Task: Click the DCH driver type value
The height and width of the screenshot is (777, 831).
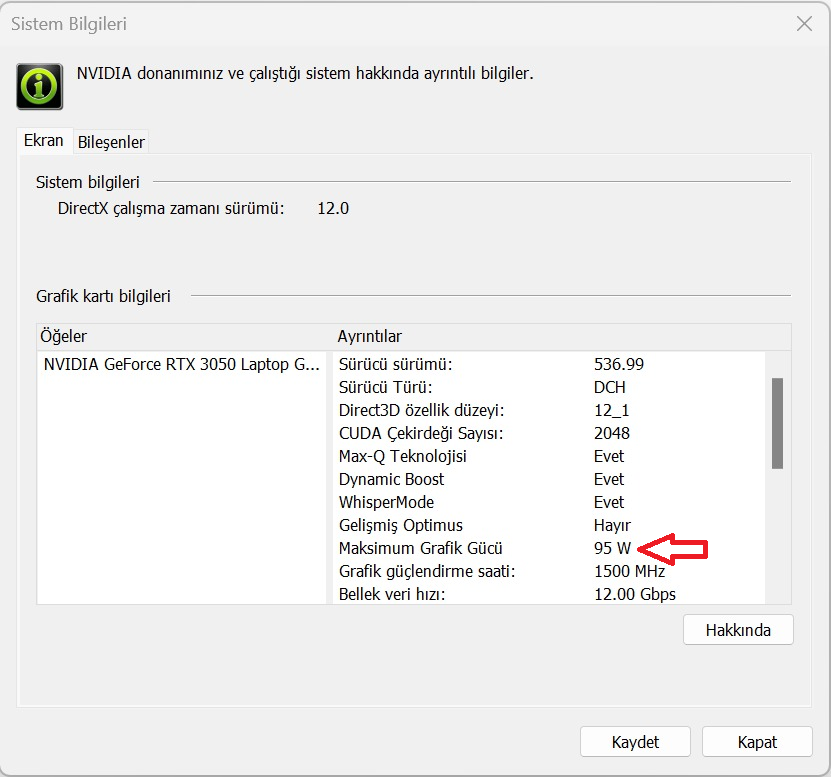Action: (609, 387)
